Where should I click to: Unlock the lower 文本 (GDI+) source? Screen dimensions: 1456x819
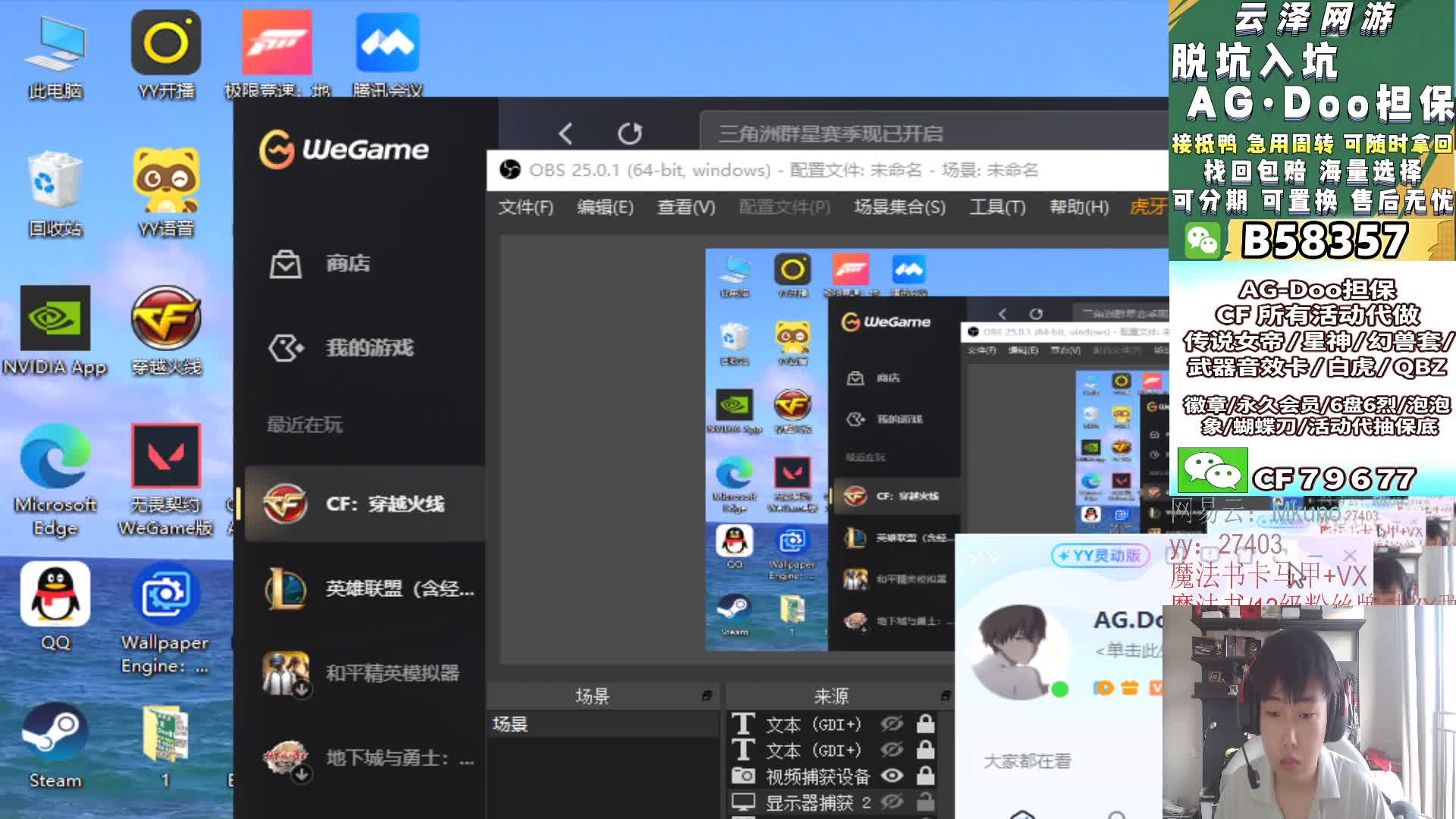point(925,749)
